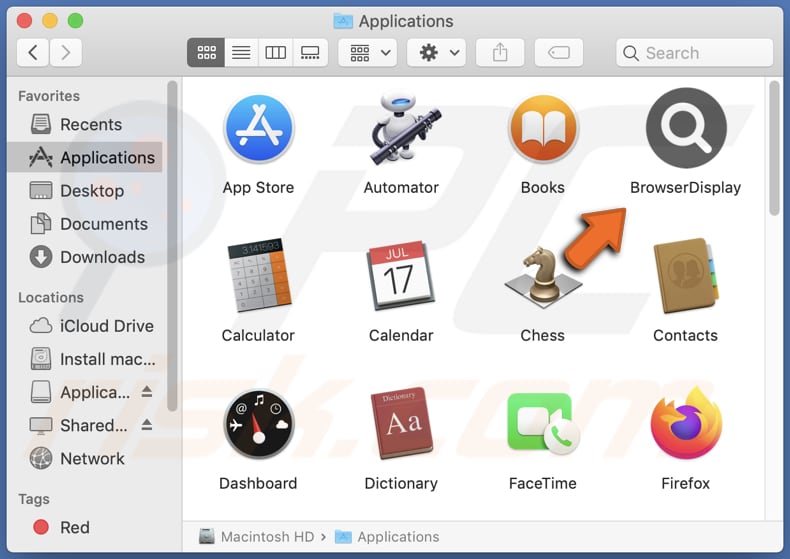Select Install mac... volume in sidebar
Screen dimensions: 790x559
click(x=85, y=359)
